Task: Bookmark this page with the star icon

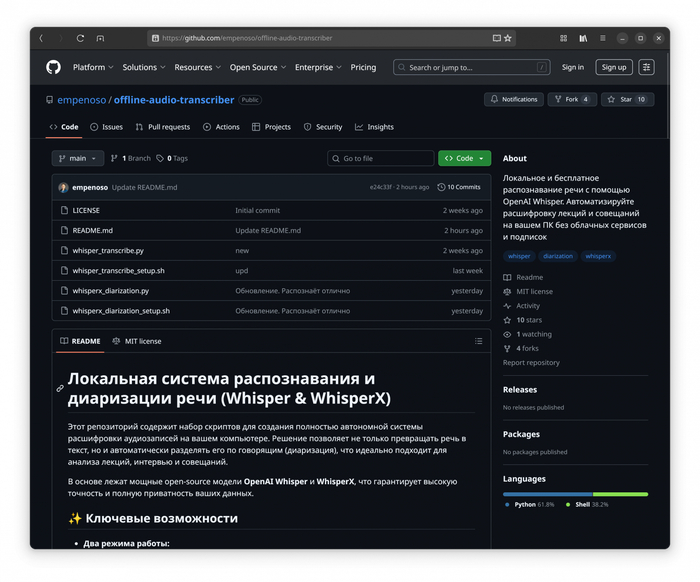Action: tap(508, 38)
